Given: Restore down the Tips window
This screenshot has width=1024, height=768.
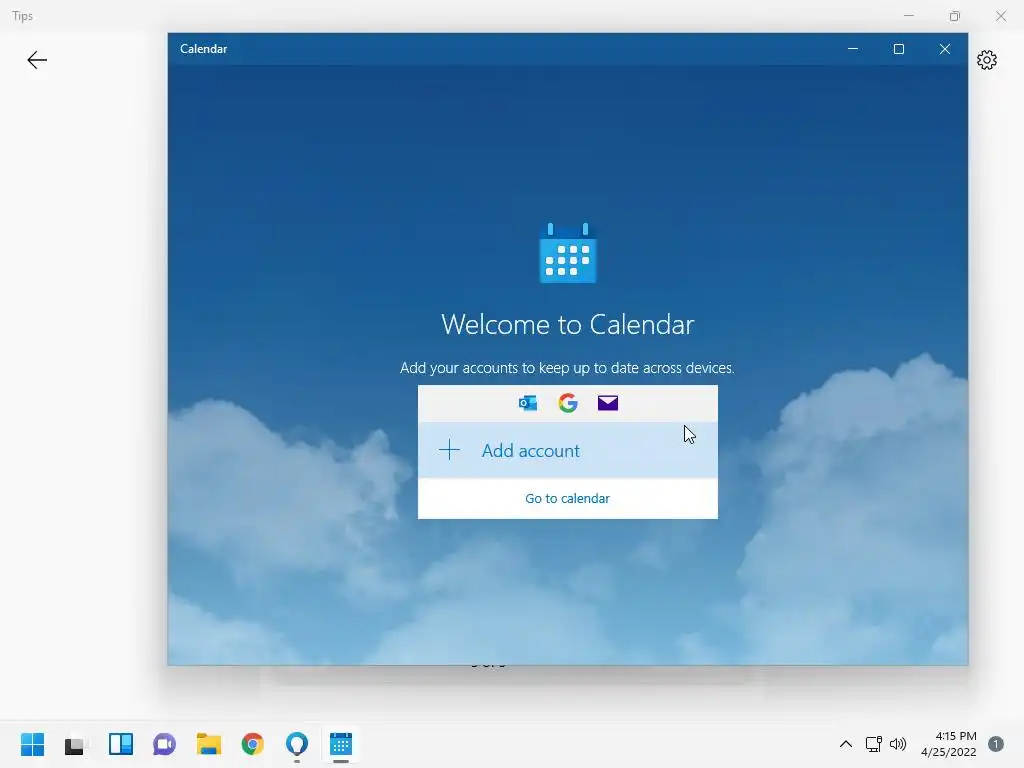Looking at the screenshot, I should (955, 16).
